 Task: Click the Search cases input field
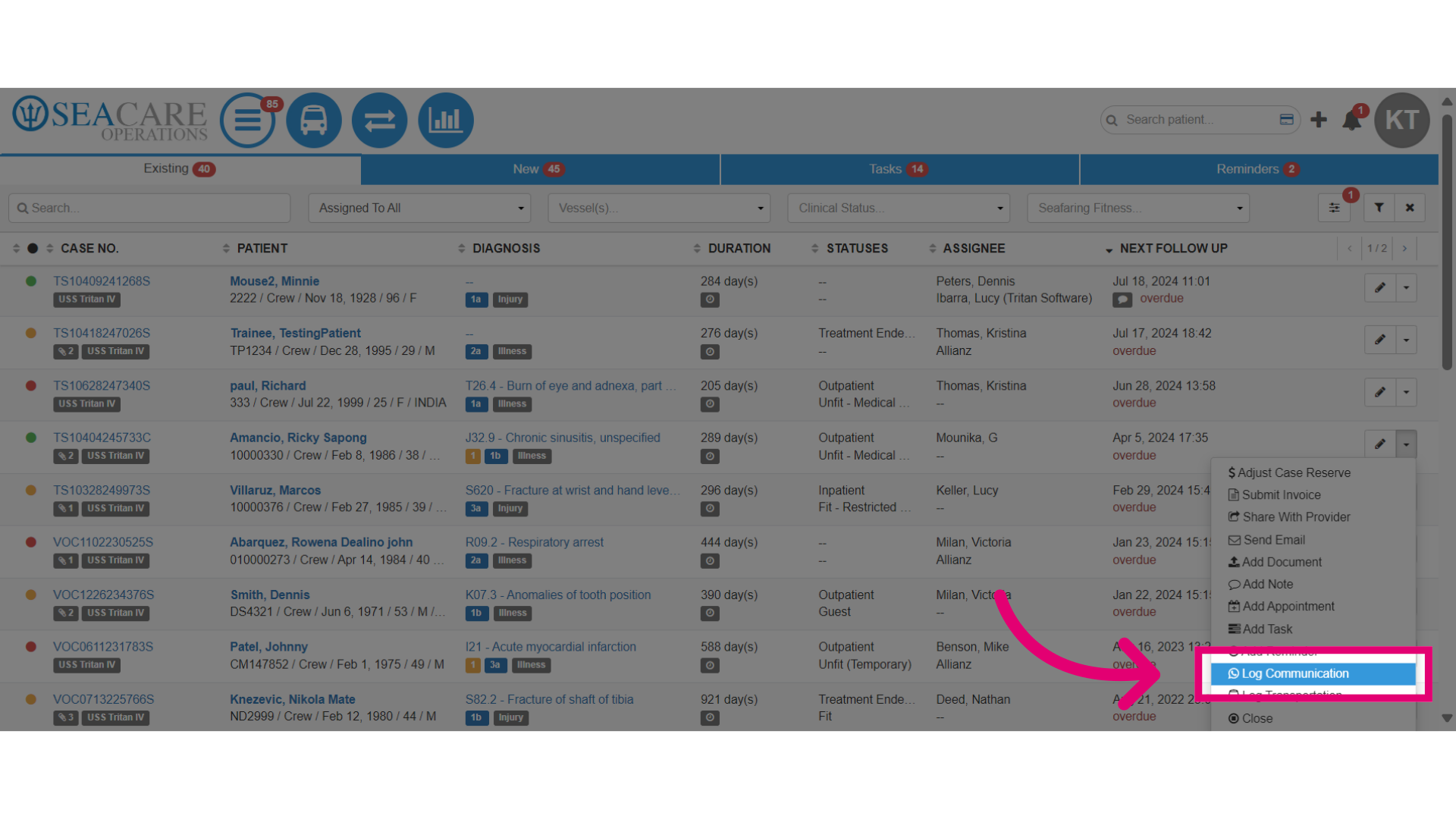[149, 208]
